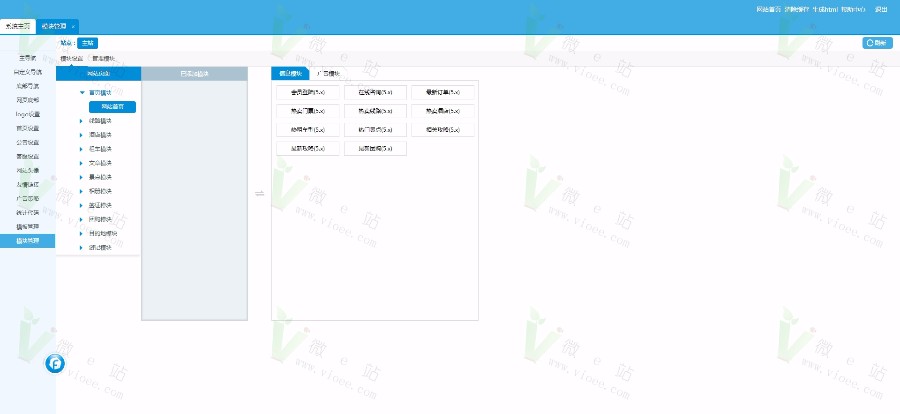Expand the 目的地模块 tree arrow

pyautogui.click(x=82, y=234)
